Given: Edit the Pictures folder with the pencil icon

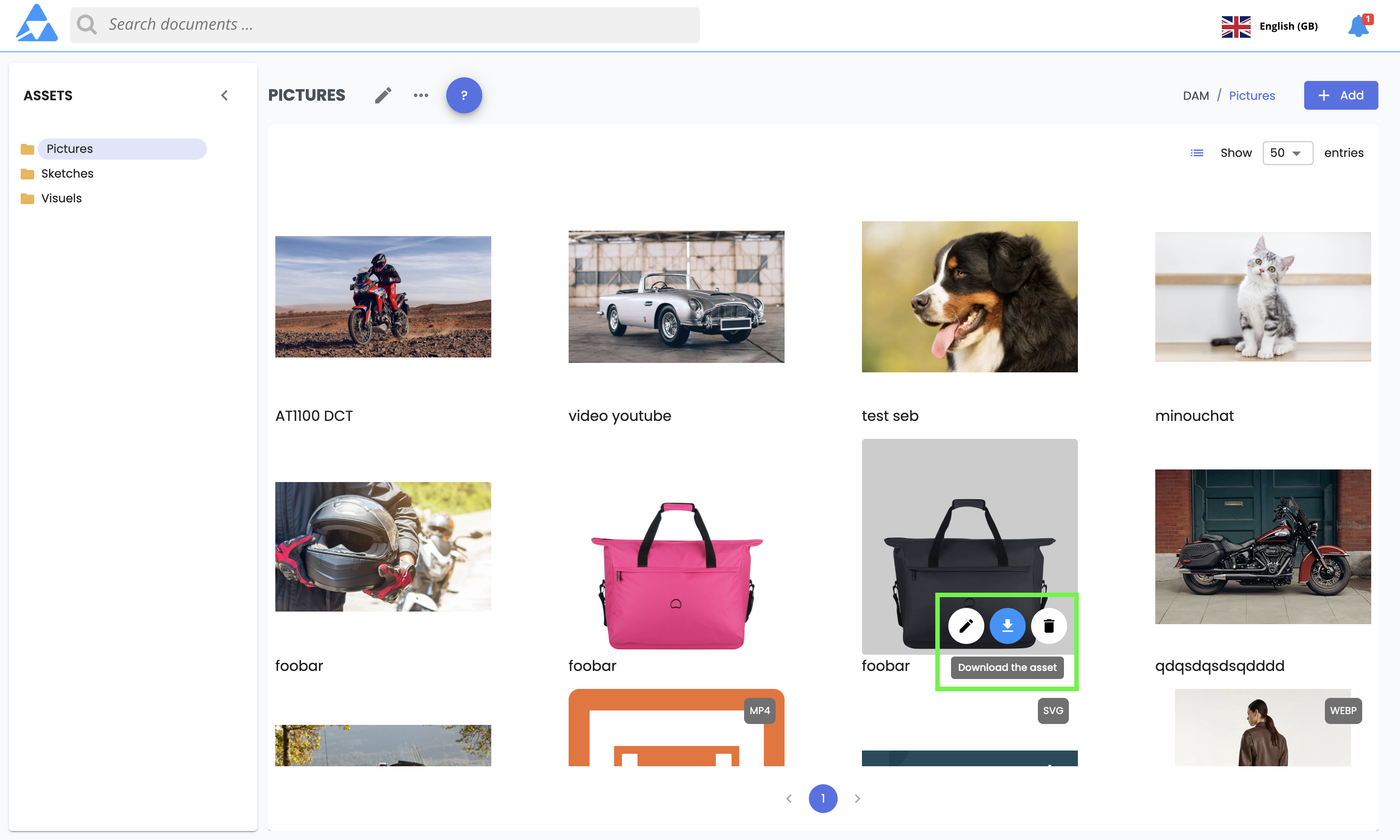Looking at the screenshot, I should coord(383,95).
